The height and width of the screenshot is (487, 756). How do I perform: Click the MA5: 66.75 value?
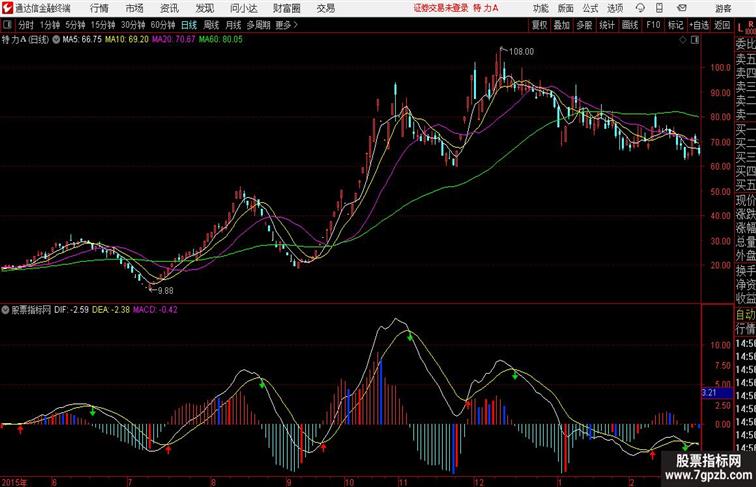click(x=82, y=40)
